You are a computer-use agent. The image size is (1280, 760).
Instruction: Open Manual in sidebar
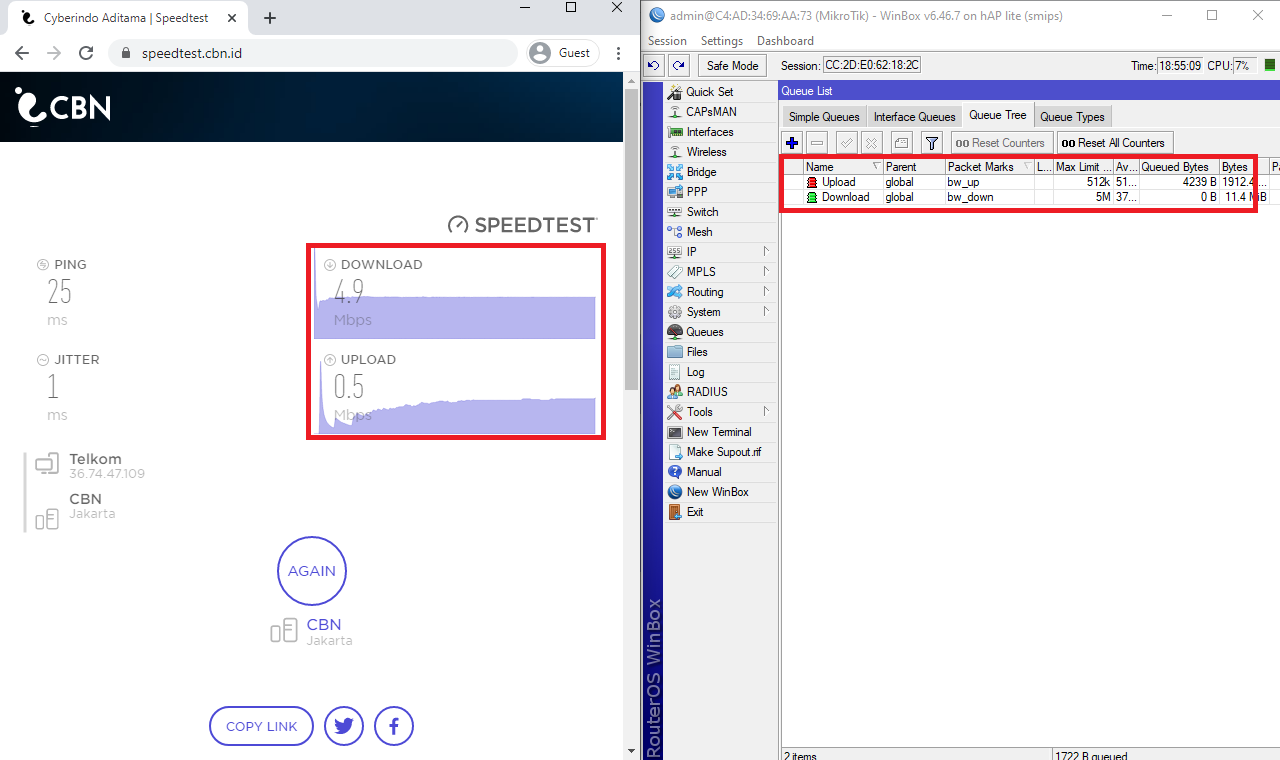pyautogui.click(x=704, y=472)
